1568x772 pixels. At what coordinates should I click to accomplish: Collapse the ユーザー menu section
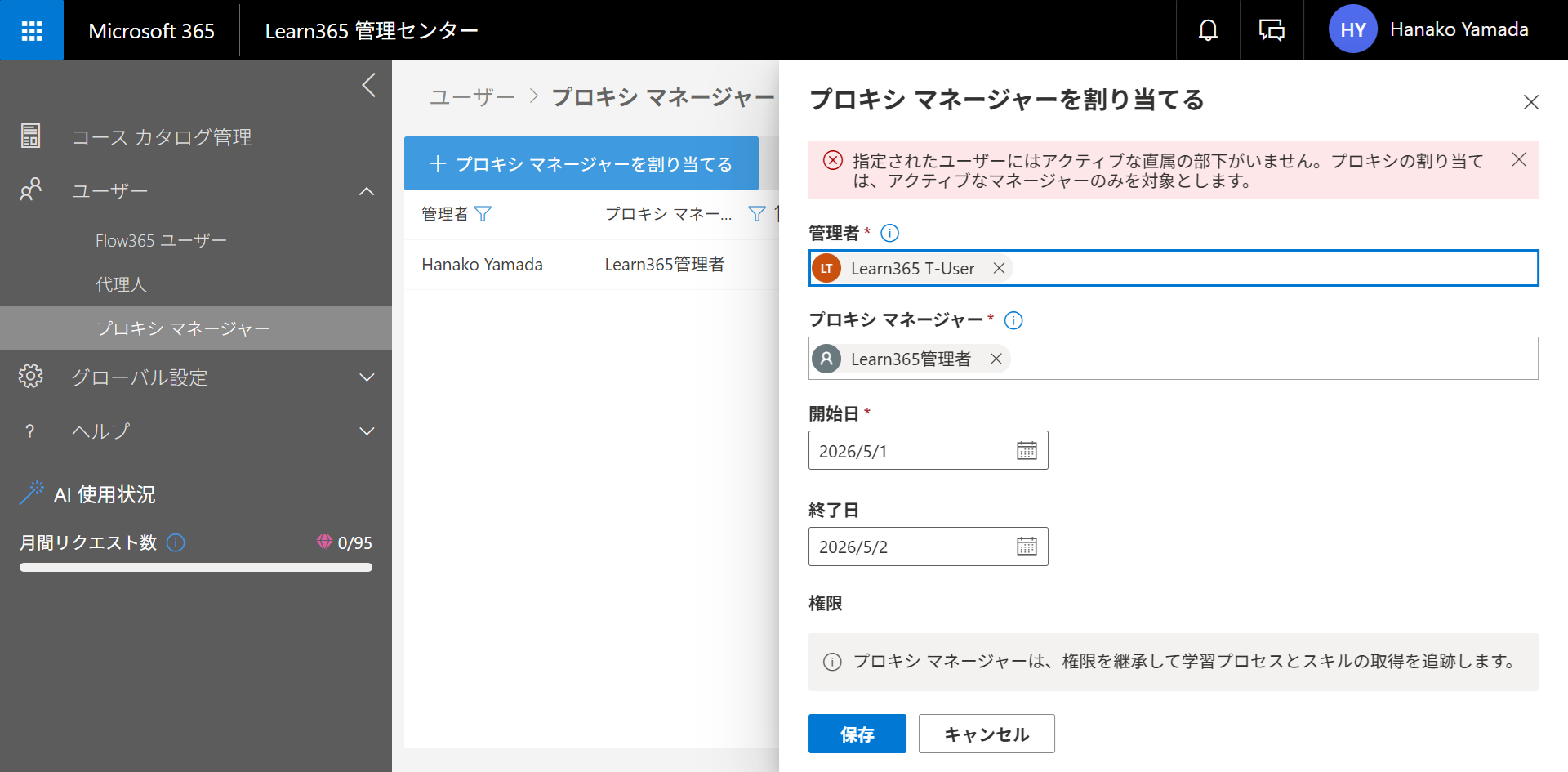pyautogui.click(x=367, y=191)
